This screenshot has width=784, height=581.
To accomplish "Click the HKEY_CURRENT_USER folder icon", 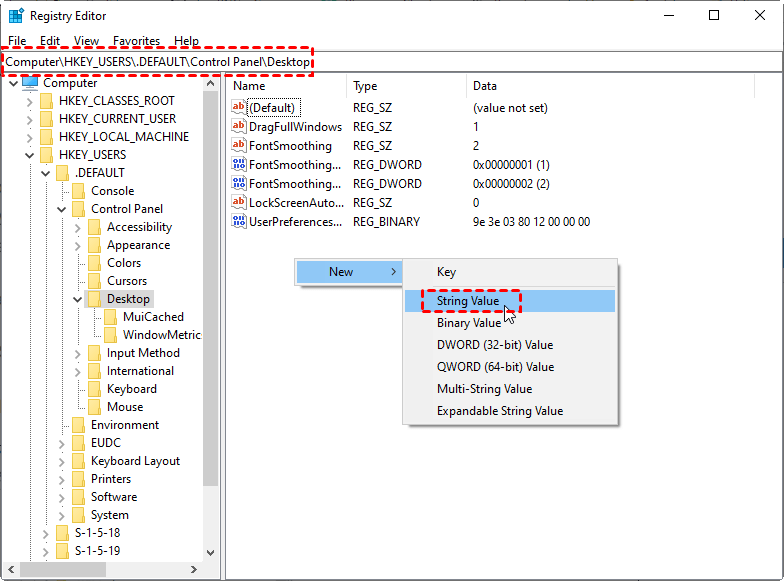I will [x=46, y=119].
